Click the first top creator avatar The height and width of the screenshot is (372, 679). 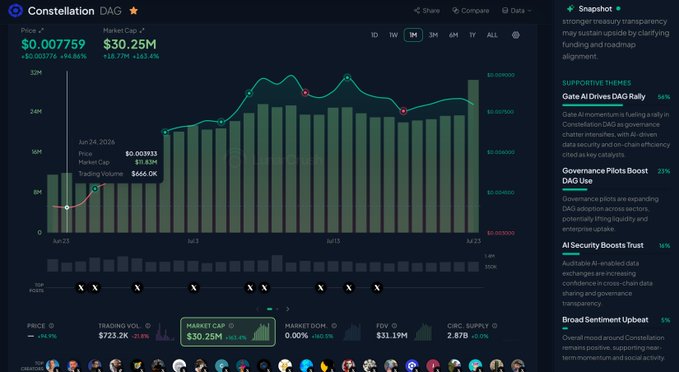pyautogui.click(x=53, y=366)
